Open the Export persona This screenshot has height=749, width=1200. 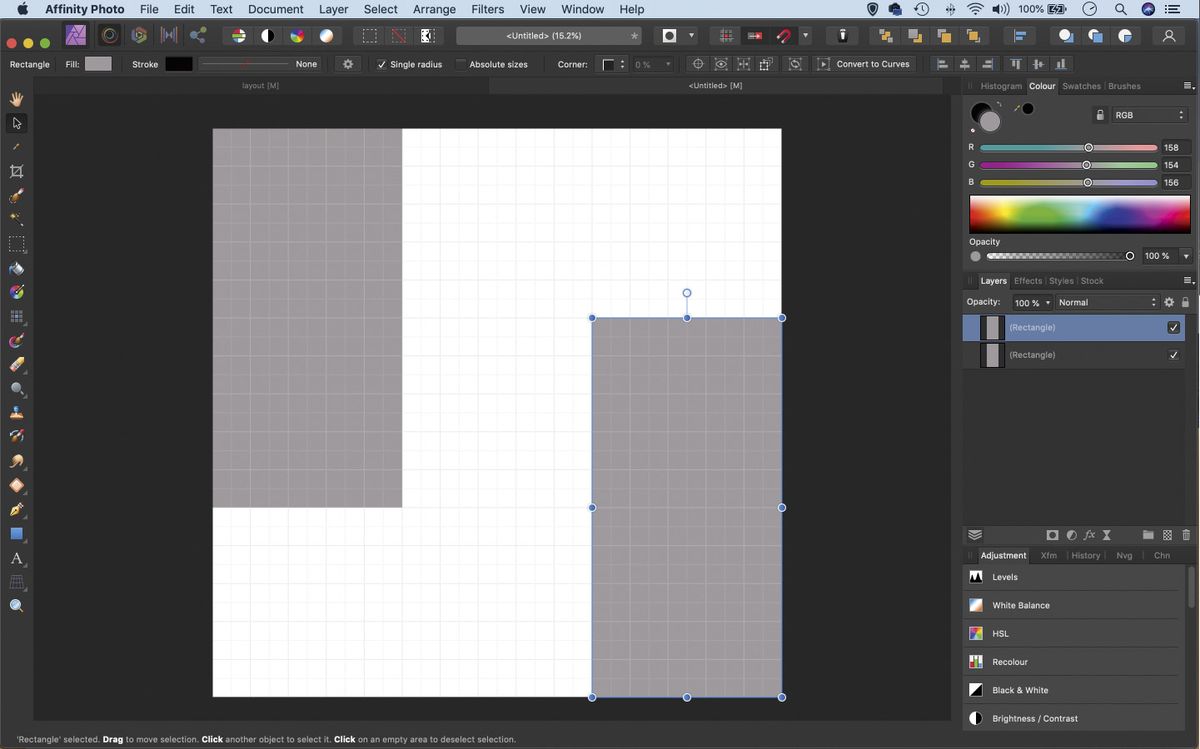coord(198,35)
